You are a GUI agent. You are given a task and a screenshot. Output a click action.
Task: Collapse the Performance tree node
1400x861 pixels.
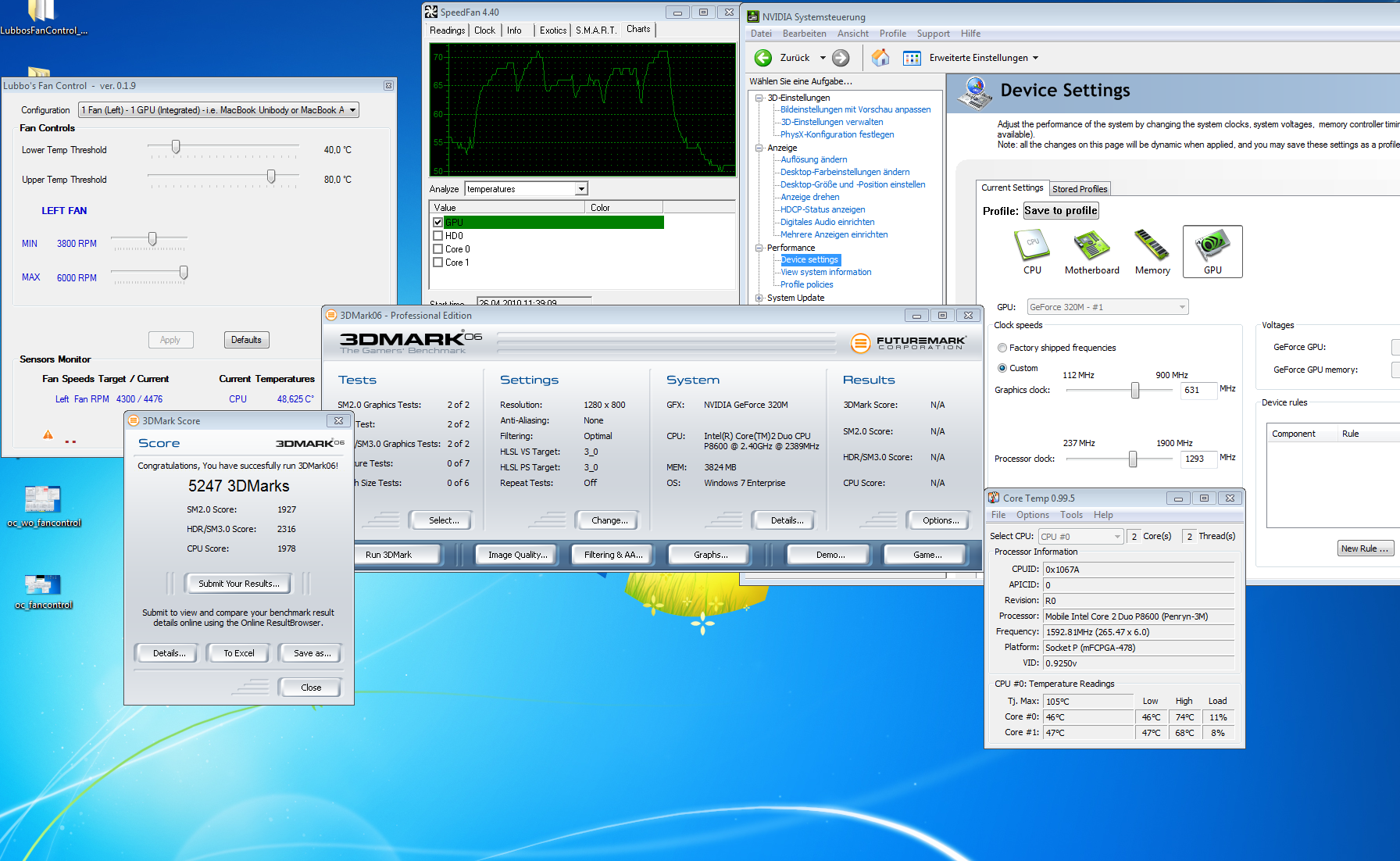[x=759, y=248]
